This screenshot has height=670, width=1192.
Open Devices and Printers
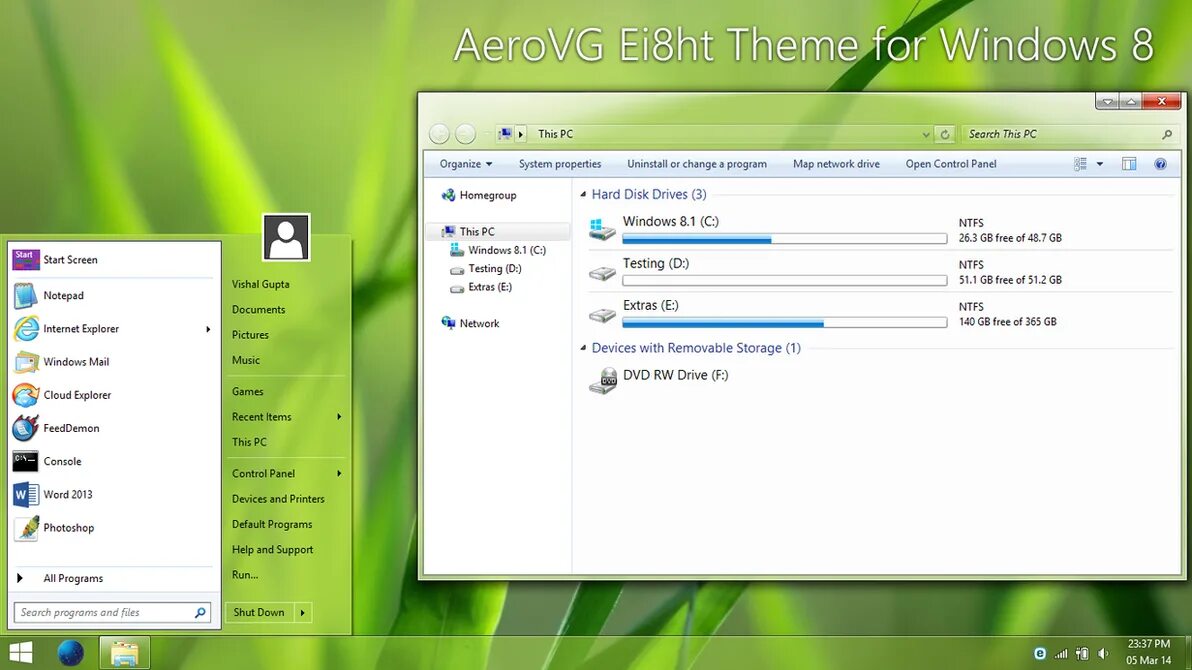[x=278, y=499]
